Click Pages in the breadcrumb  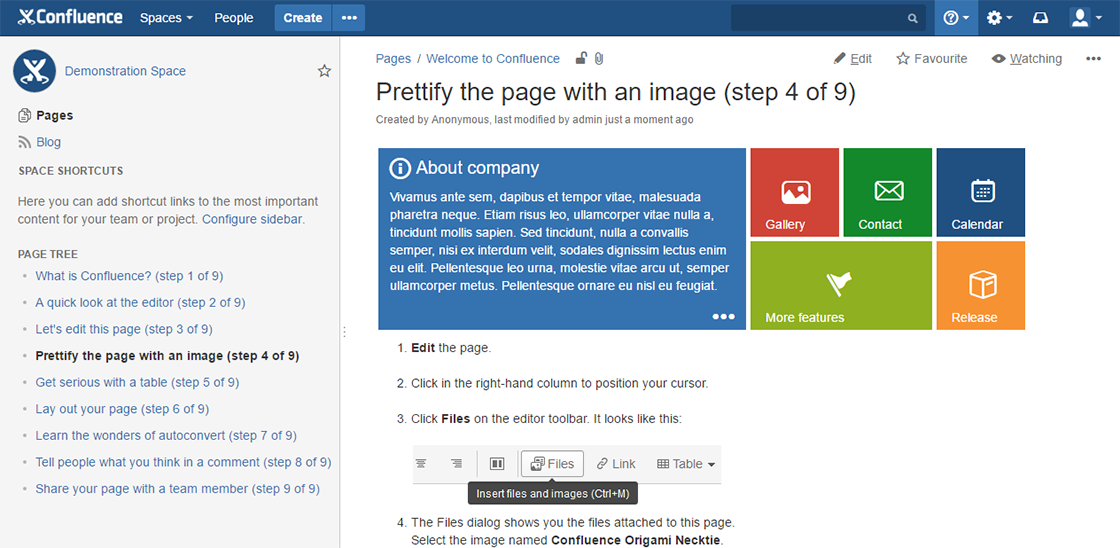click(x=394, y=59)
